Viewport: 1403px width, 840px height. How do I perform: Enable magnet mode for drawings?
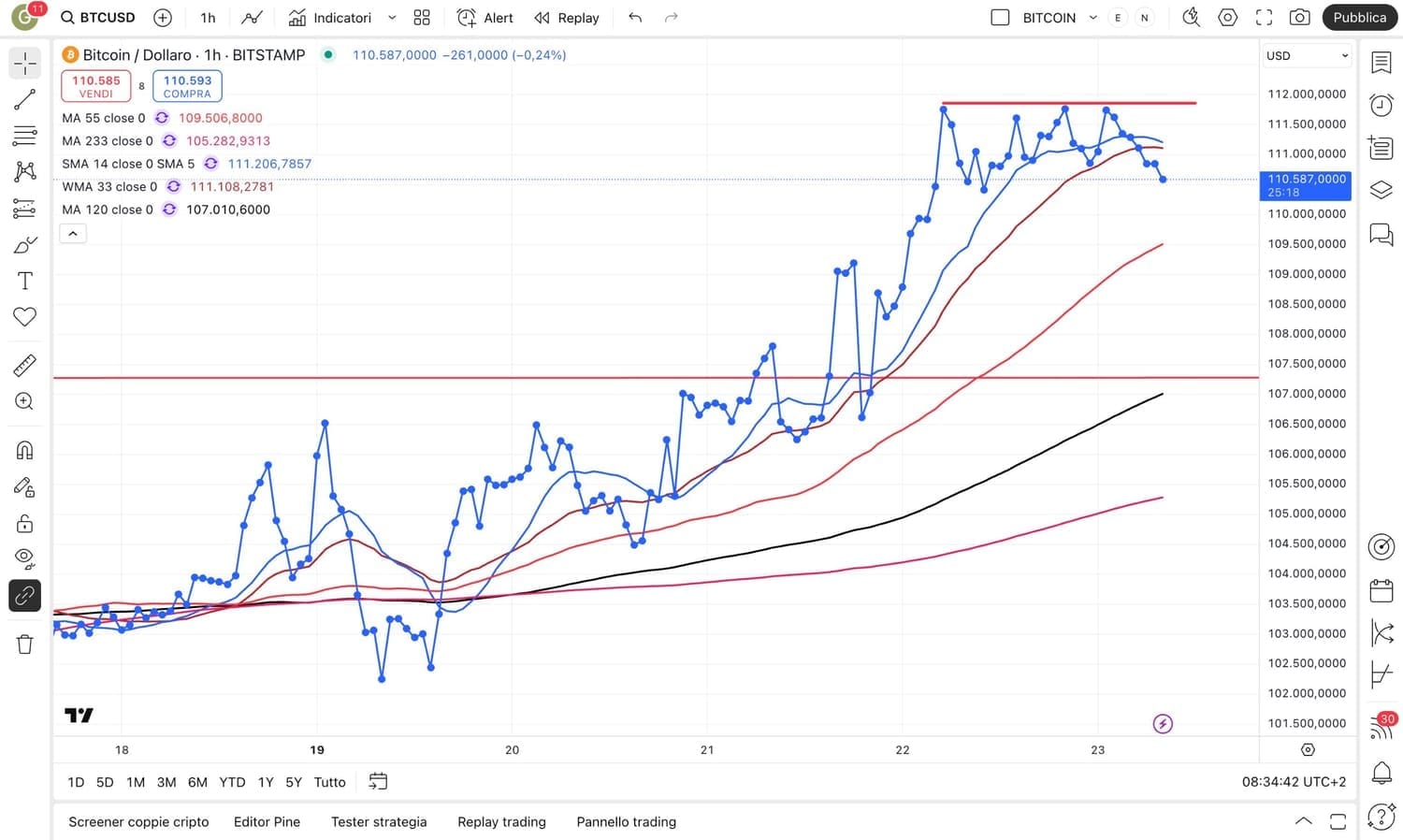pyautogui.click(x=25, y=450)
